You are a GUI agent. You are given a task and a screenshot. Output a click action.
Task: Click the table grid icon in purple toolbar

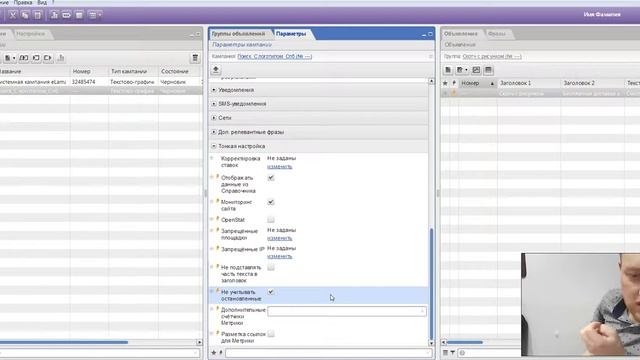[x=79, y=15]
